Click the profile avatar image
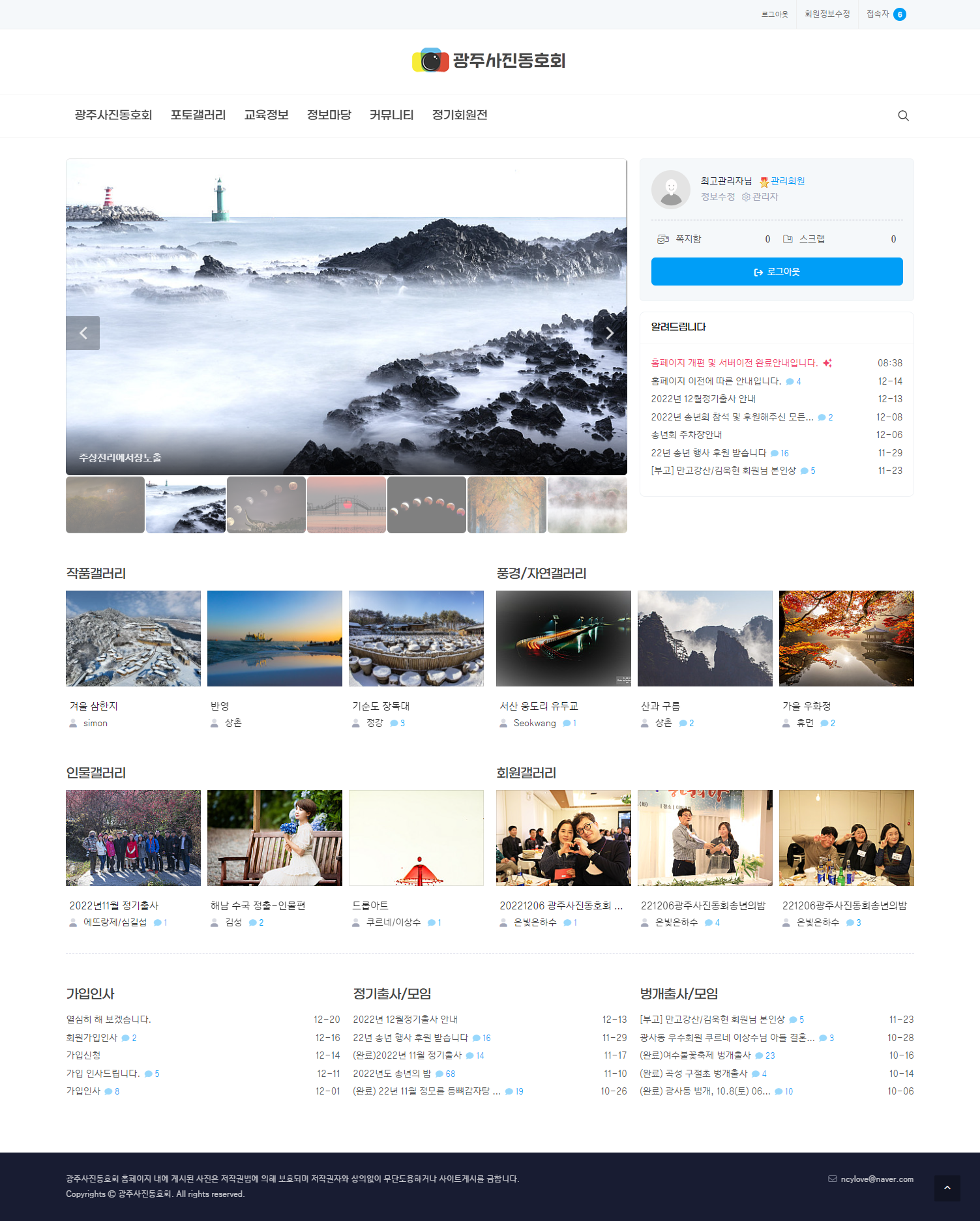 tap(670, 190)
